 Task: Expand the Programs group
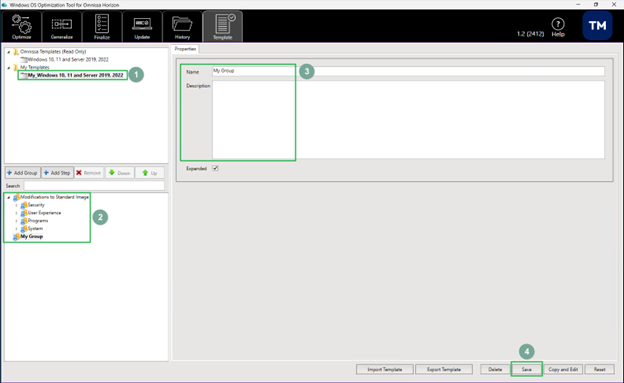pyautogui.click(x=16, y=221)
